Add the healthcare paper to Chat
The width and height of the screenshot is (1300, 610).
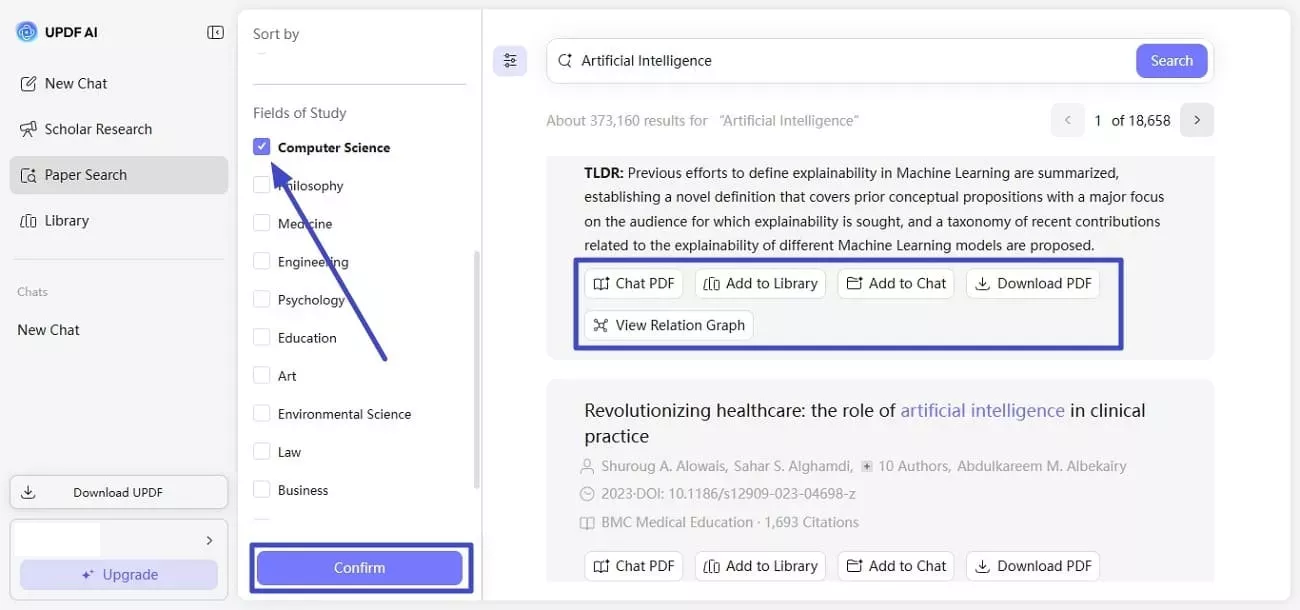pos(896,566)
